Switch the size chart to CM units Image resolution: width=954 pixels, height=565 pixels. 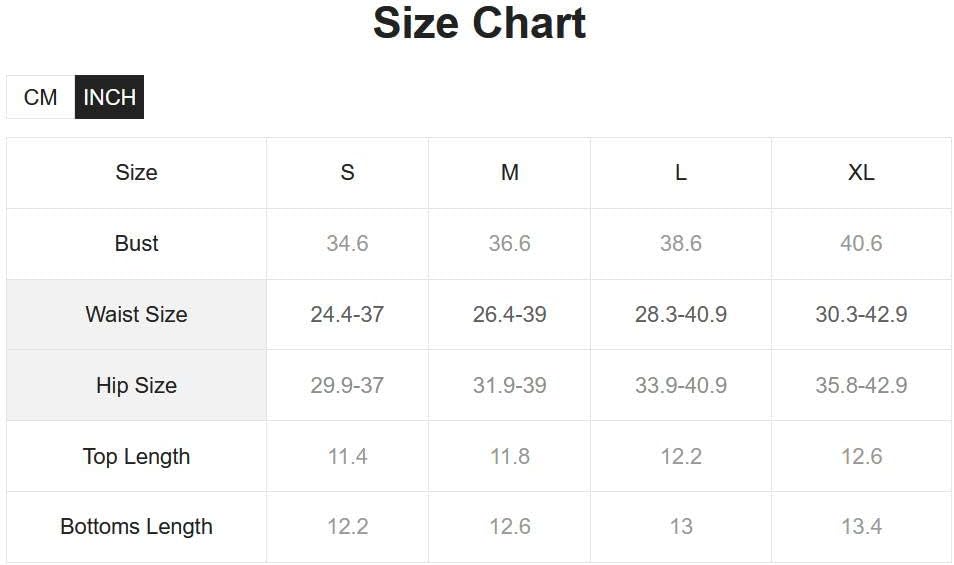pyautogui.click(x=41, y=97)
